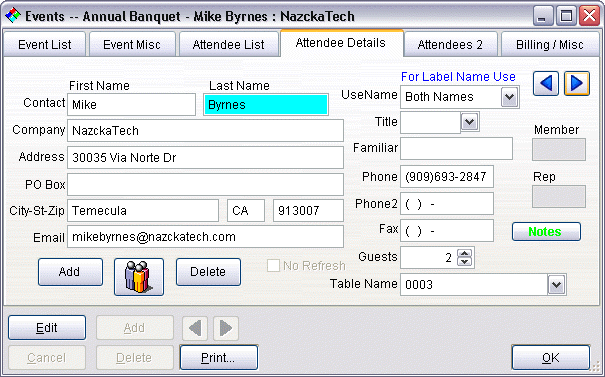The image size is (605, 377).
Task: Click the Guests number field
Action: [x=429, y=258]
